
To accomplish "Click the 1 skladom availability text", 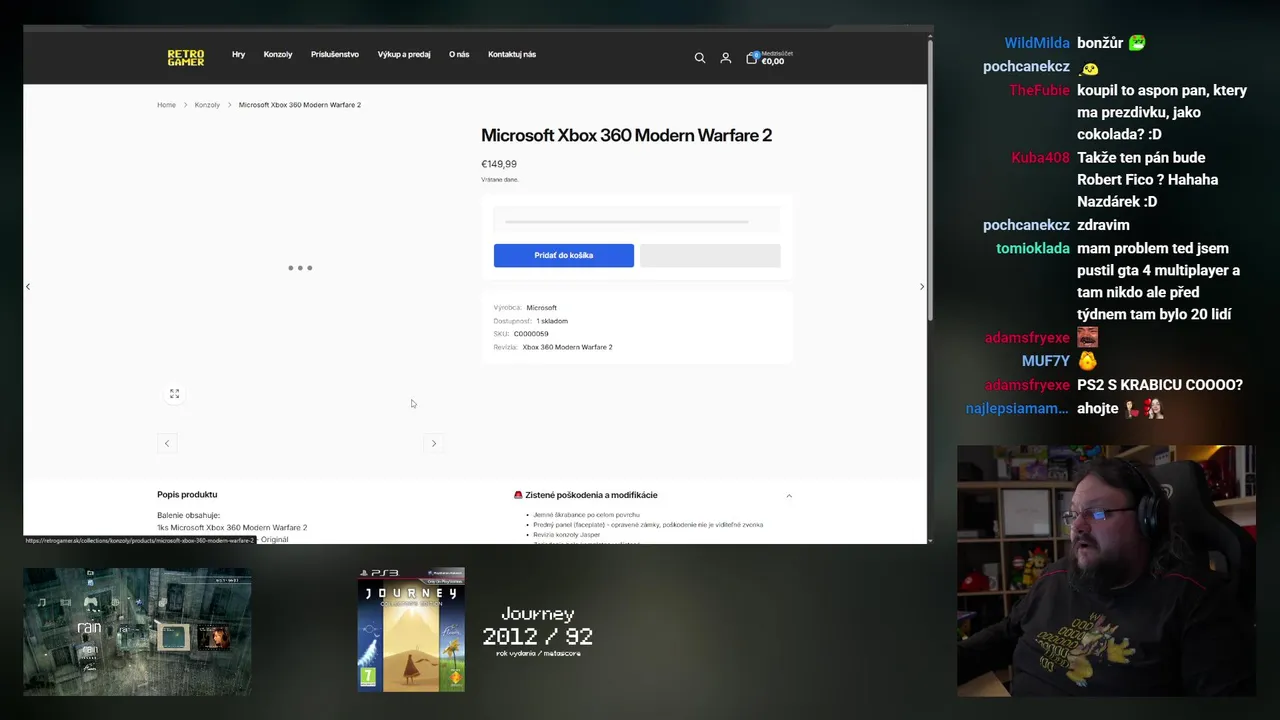I will 552,321.
